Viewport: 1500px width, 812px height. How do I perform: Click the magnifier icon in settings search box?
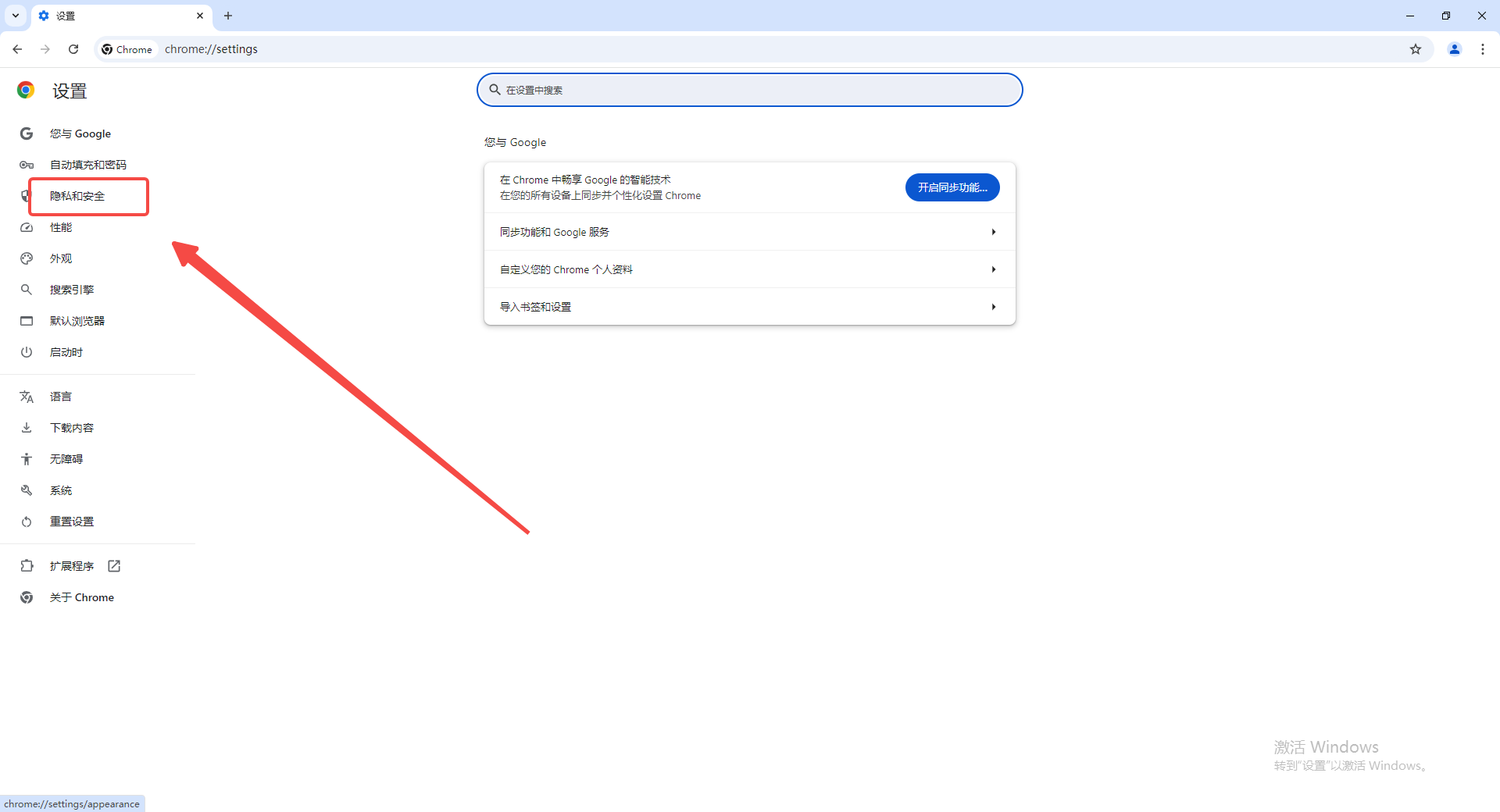(x=495, y=90)
